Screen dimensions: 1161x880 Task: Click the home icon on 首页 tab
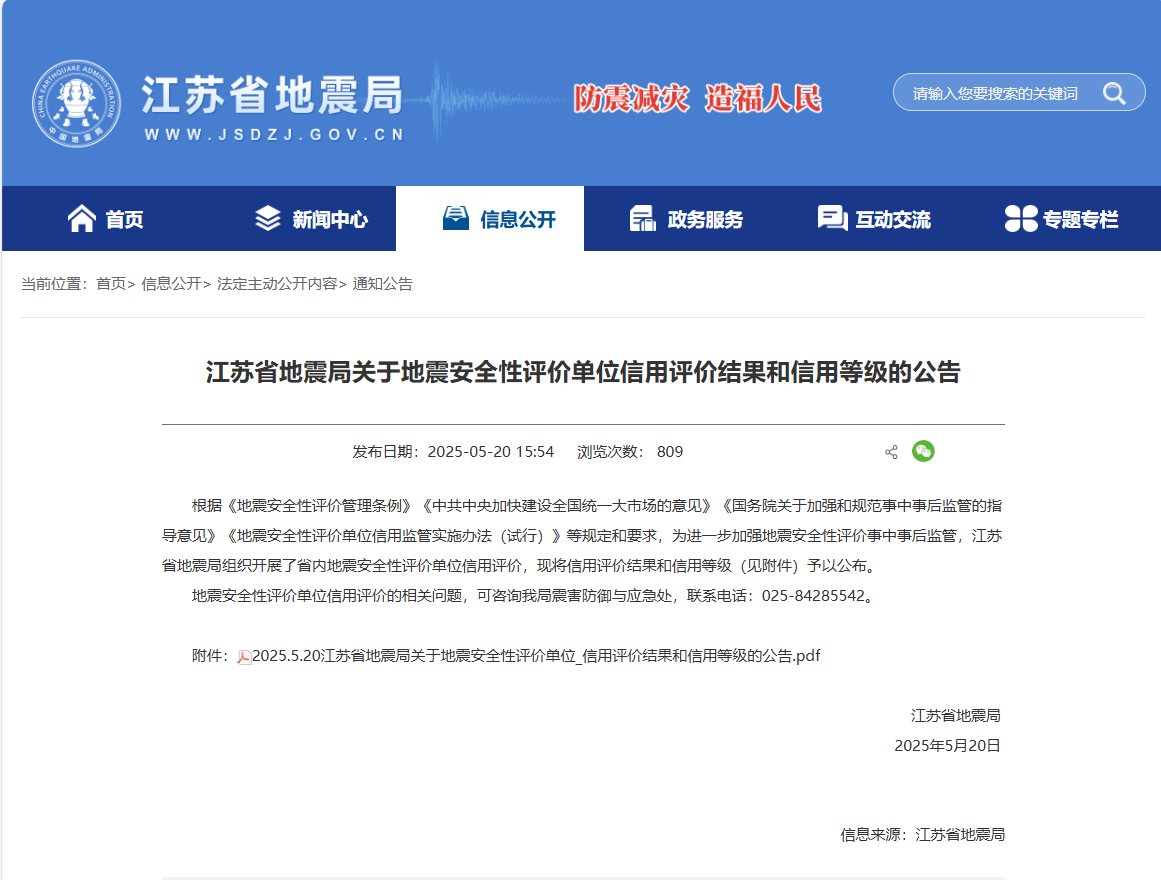(x=84, y=218)
